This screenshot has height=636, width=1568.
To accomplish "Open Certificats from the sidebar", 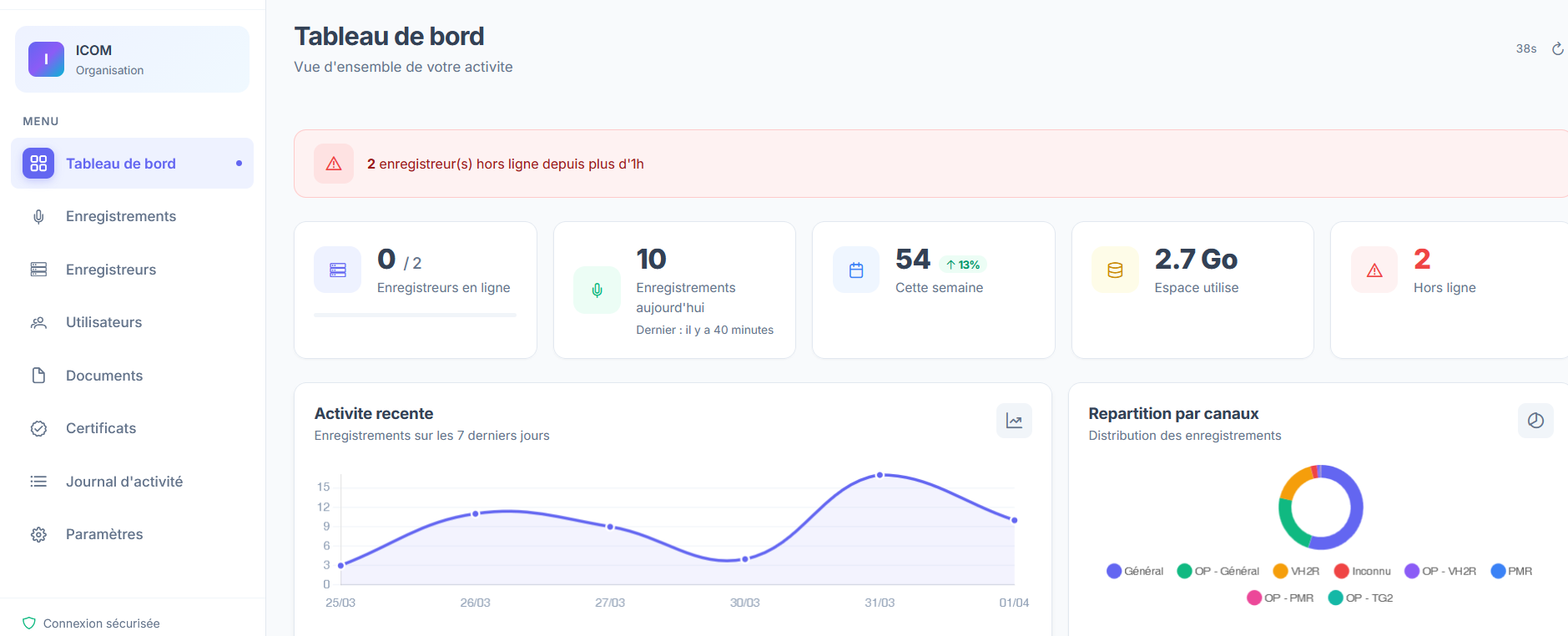I will tap(101, 428).
